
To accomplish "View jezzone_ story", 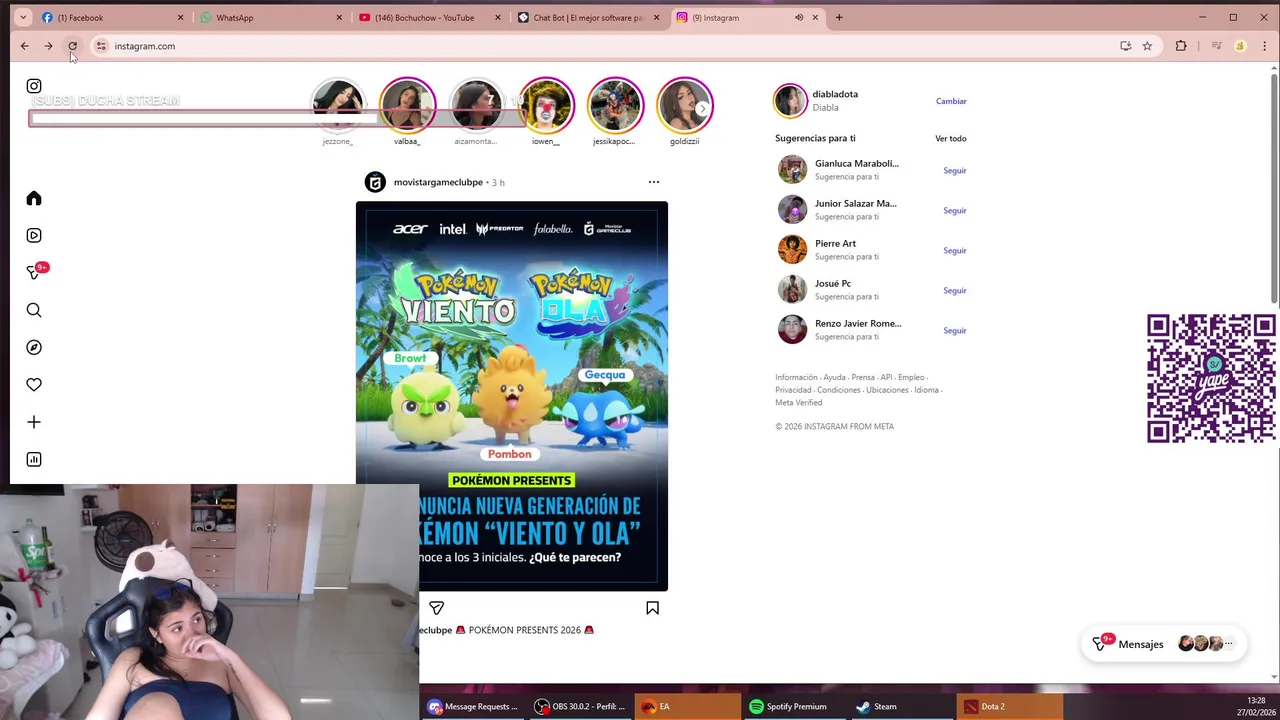I will pyautogui.click(x=338, y=105).
